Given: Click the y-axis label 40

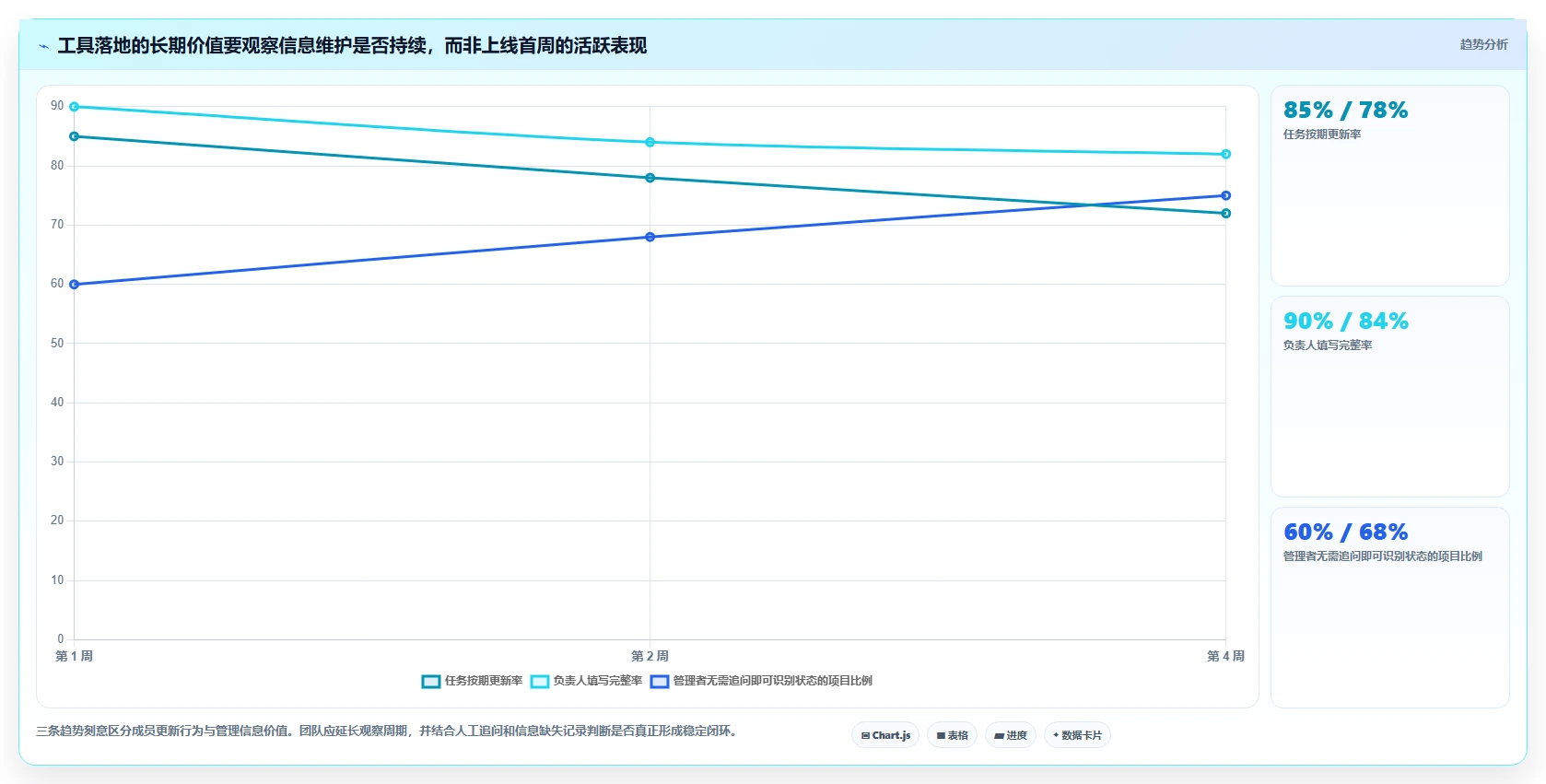Looking at the screenshot, I should tap(57, 403).
